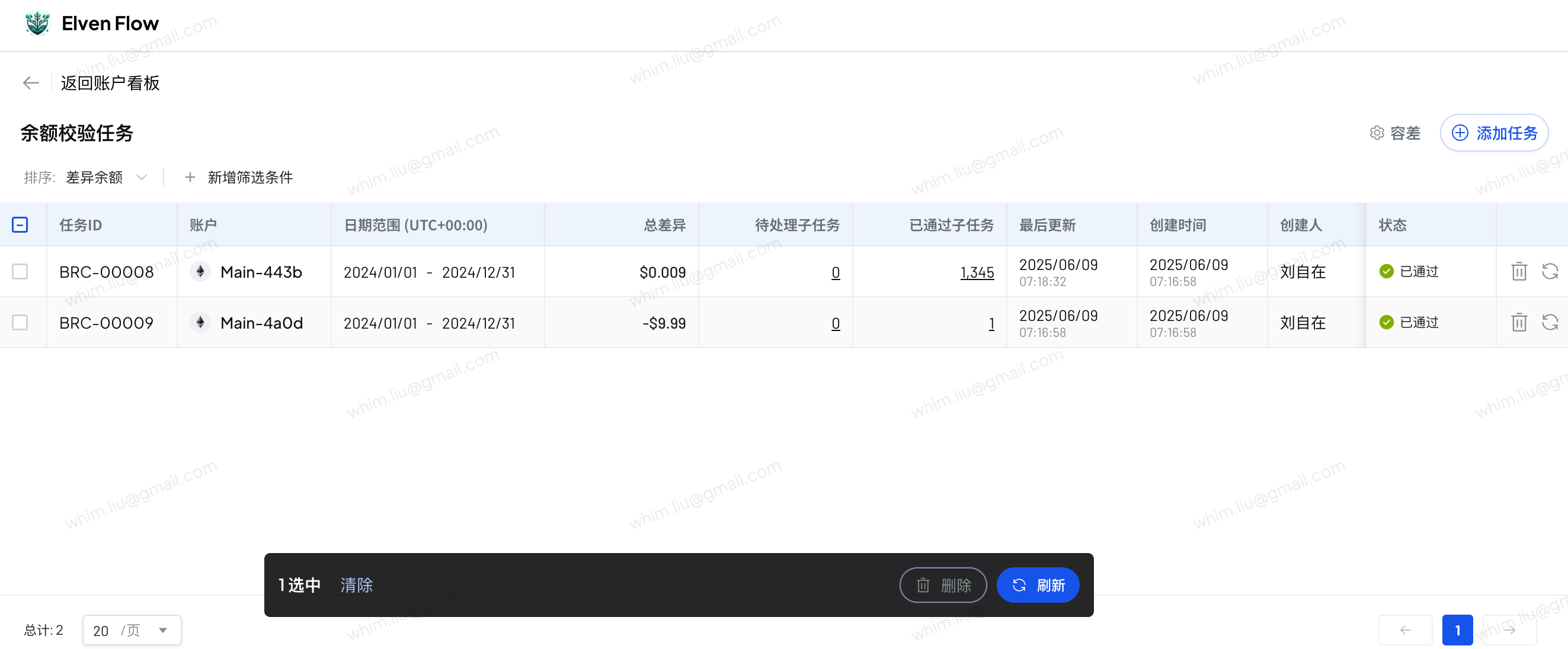Click the 添加任务 add task button
This screenshot has width=1568, height=649.
coord(1494,133)
